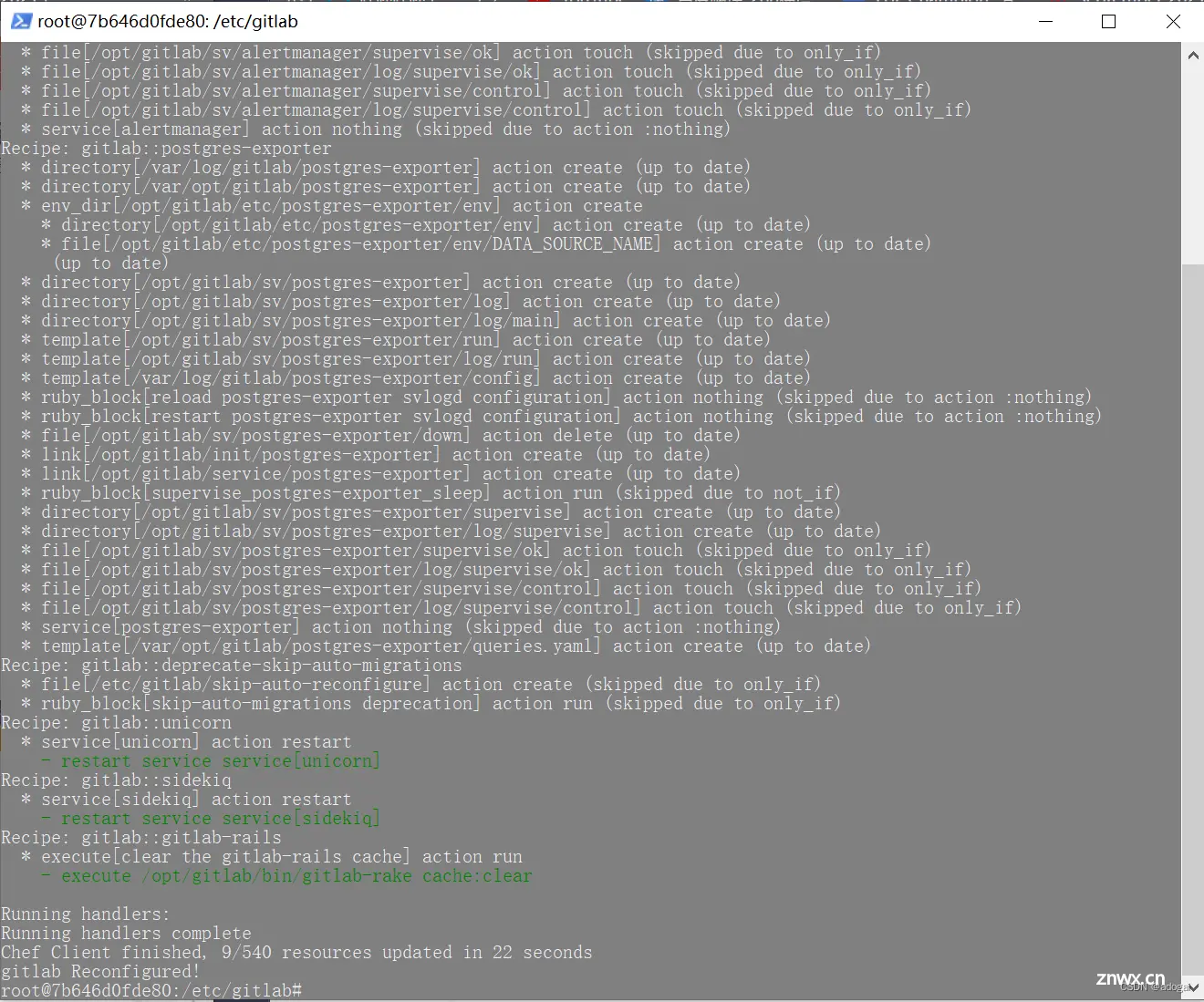The height and width of the screenshot is (1002, 1204).
Task: Click the 'ruby_block[supervise_postgres-exporter_sleep]' line
Action: 431,493
